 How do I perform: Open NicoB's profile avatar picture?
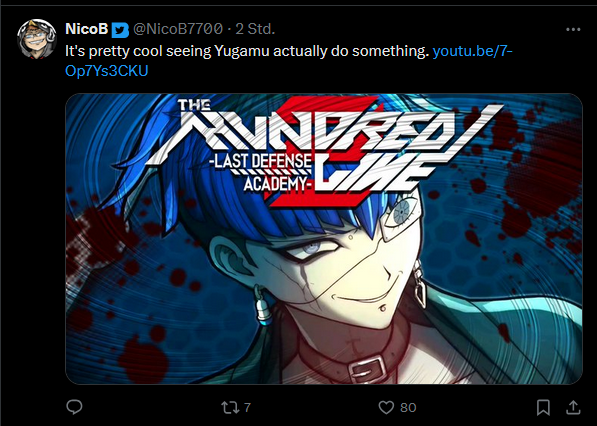[37, 38]
